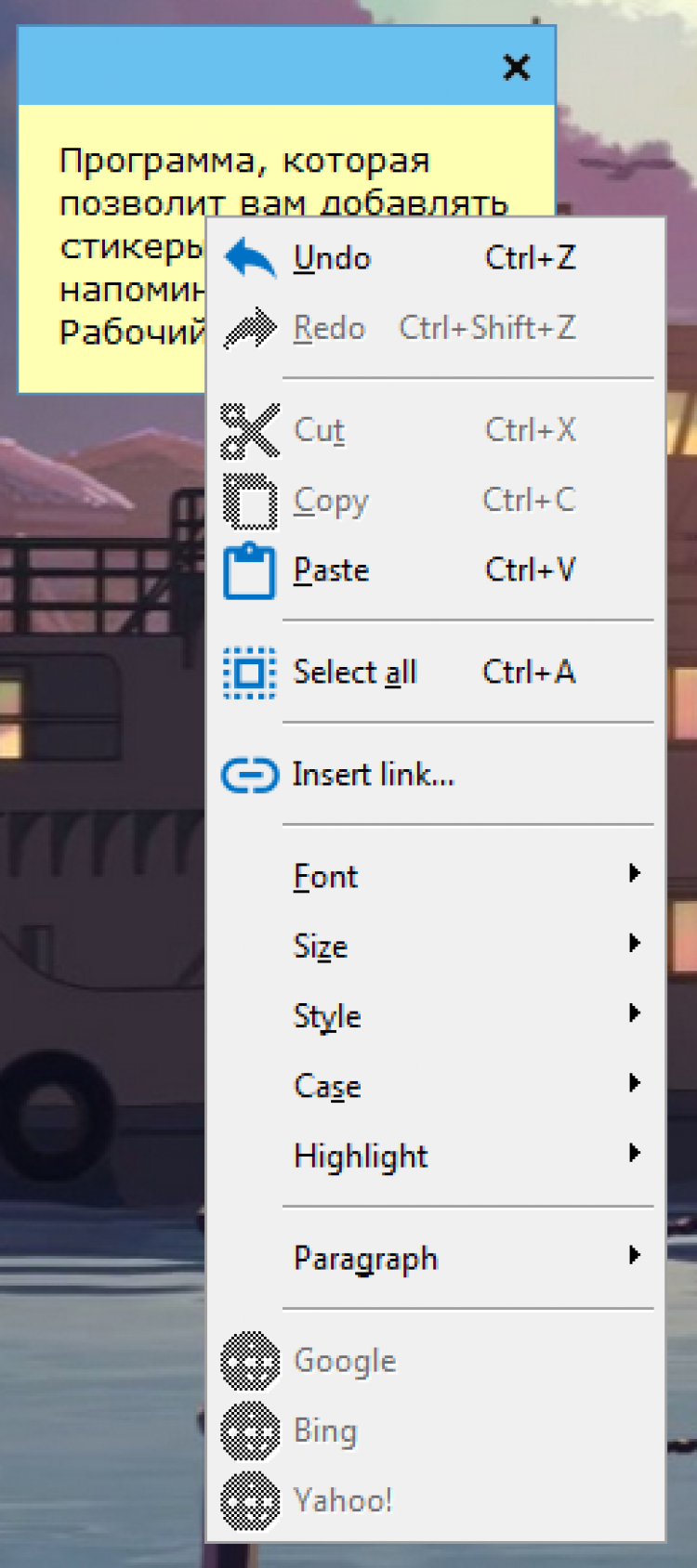This screenshot has height=1568, width=697.
Task: Click the grayed Redo arrow icon
Action: (250, 328)
